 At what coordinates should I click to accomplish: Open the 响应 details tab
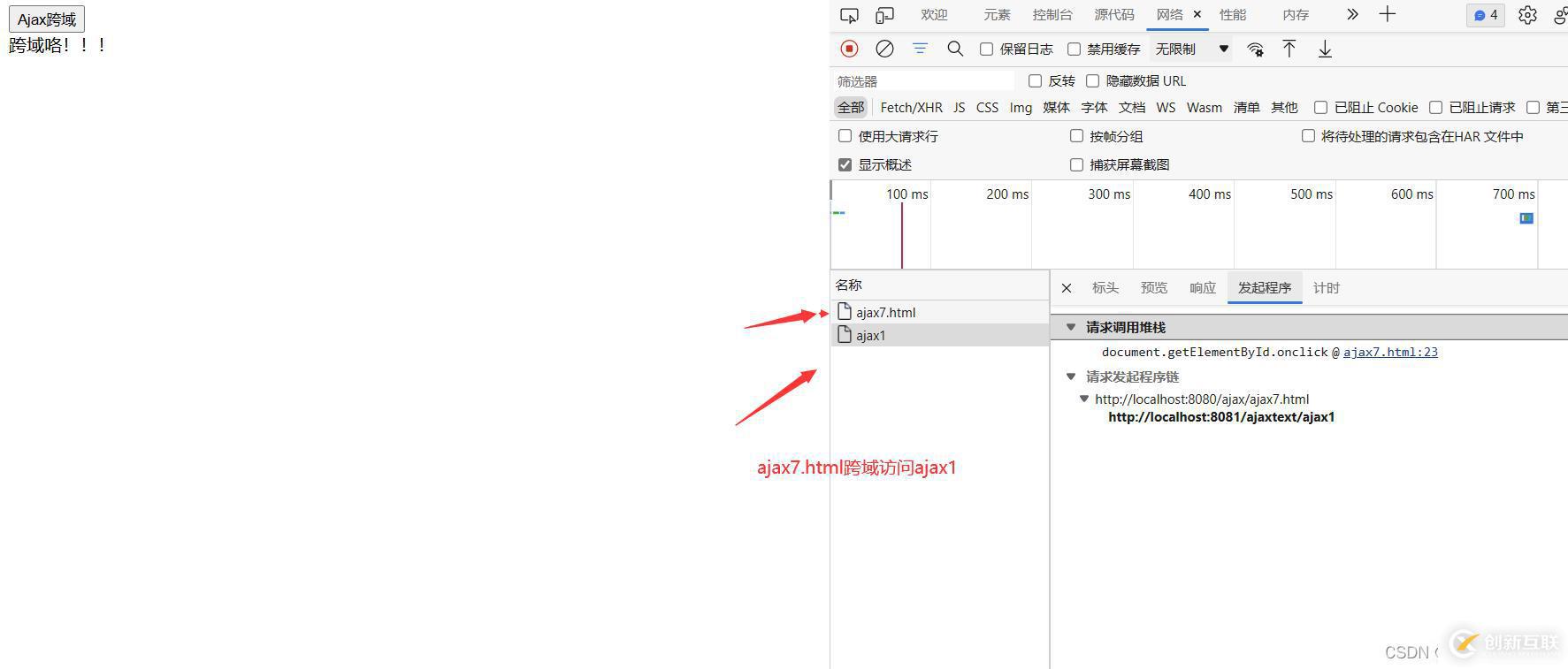(x=1203, y=288)
